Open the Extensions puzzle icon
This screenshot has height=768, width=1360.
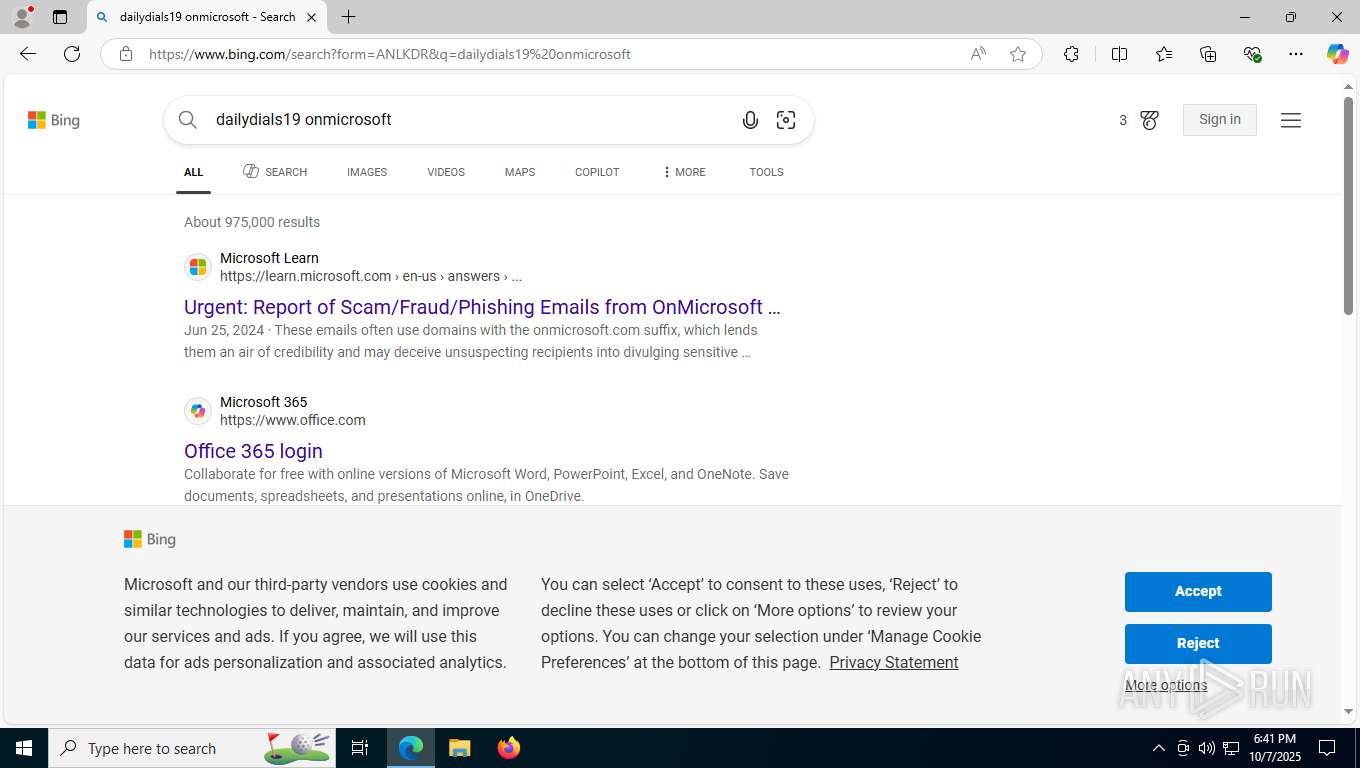pos(1071,54)
